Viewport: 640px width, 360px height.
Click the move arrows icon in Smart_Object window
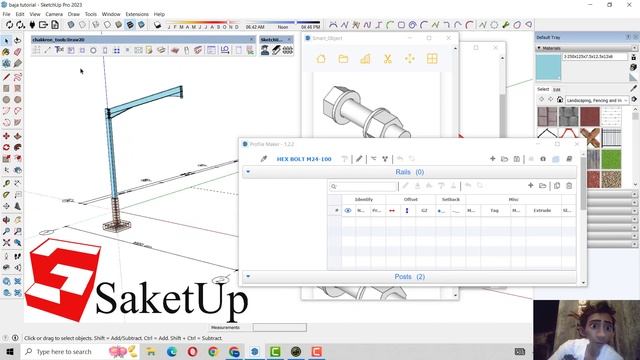409,59
